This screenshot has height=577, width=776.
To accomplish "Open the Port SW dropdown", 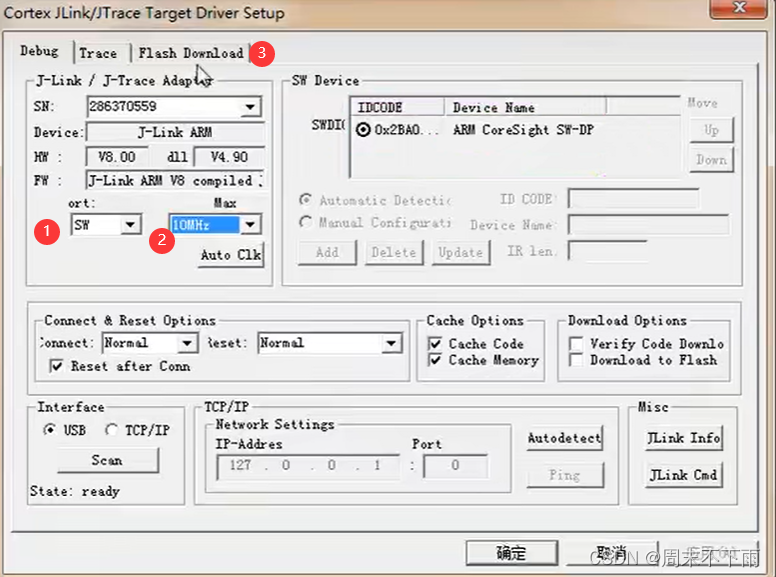I will (x=131, y=225).
